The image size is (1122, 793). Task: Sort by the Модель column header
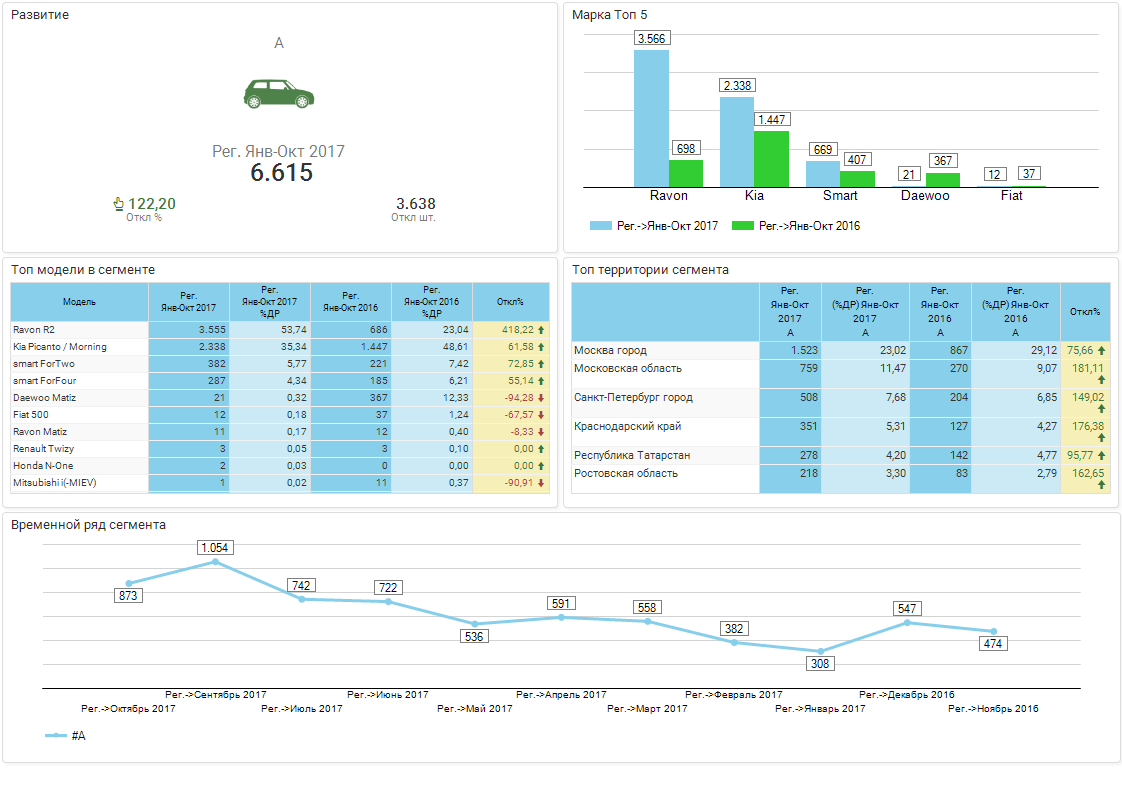coord(79,301)
